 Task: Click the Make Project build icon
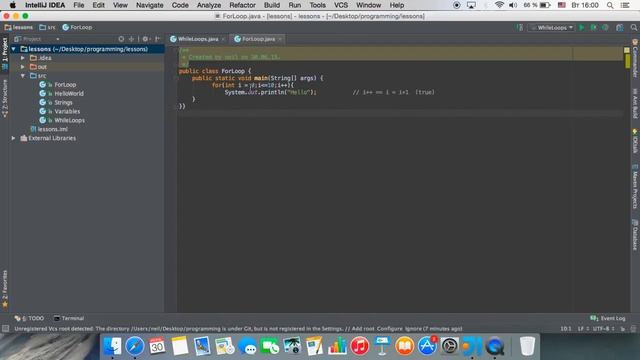pyautogui.click(x=520, y=27)
